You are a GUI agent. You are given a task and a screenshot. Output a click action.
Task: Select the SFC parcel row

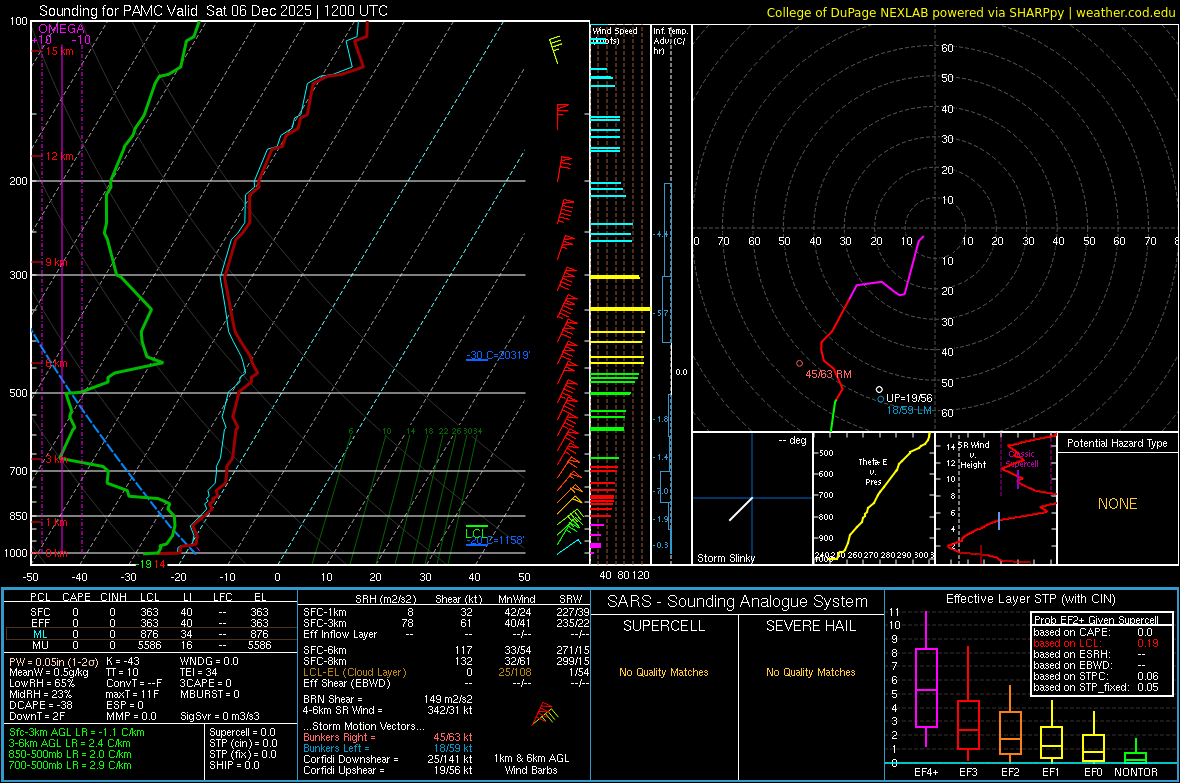coord(150,612)
